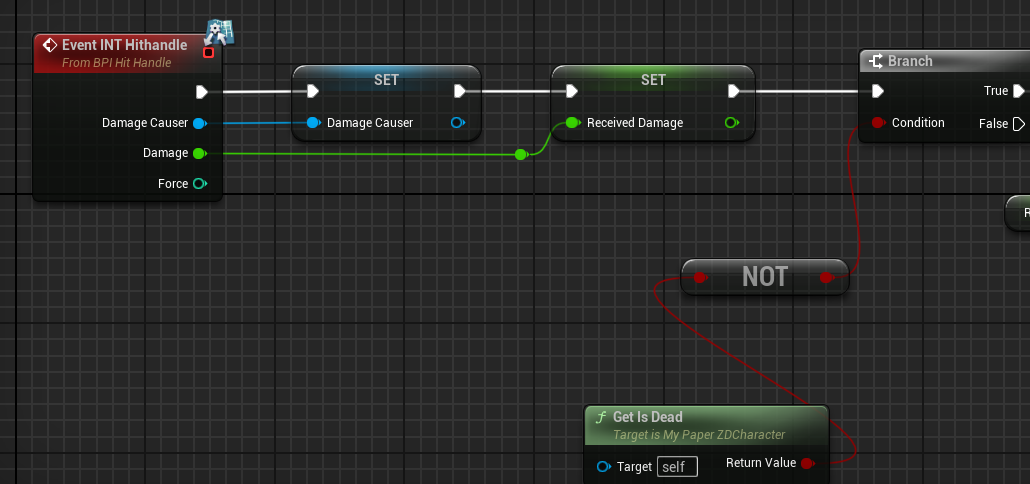Select the Branch node title
Image resolution: width=1030 pixels, height=484 pixels.
pos(910,61)
